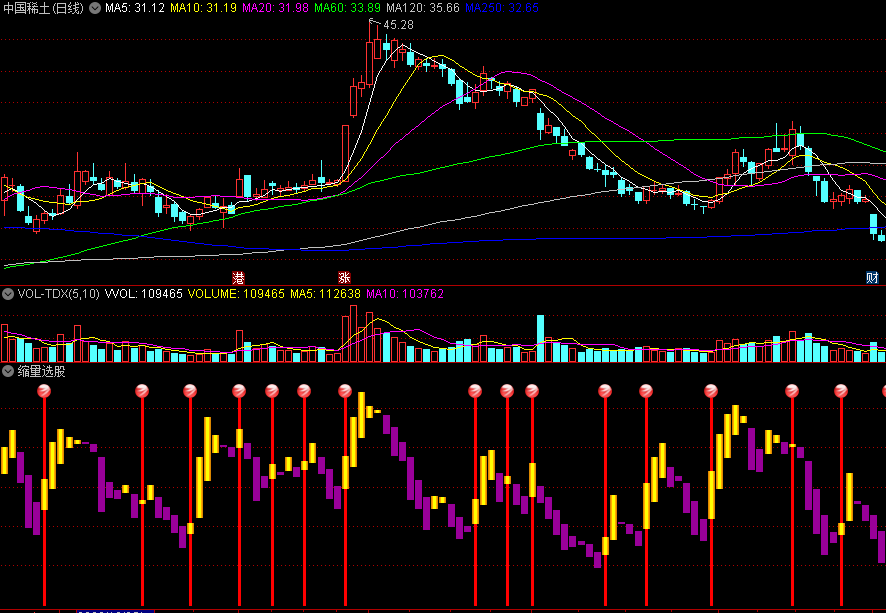Screen dimensions: 886x613
Task: Click the red signal ball below the 港 marker
Action: point(239,391)
